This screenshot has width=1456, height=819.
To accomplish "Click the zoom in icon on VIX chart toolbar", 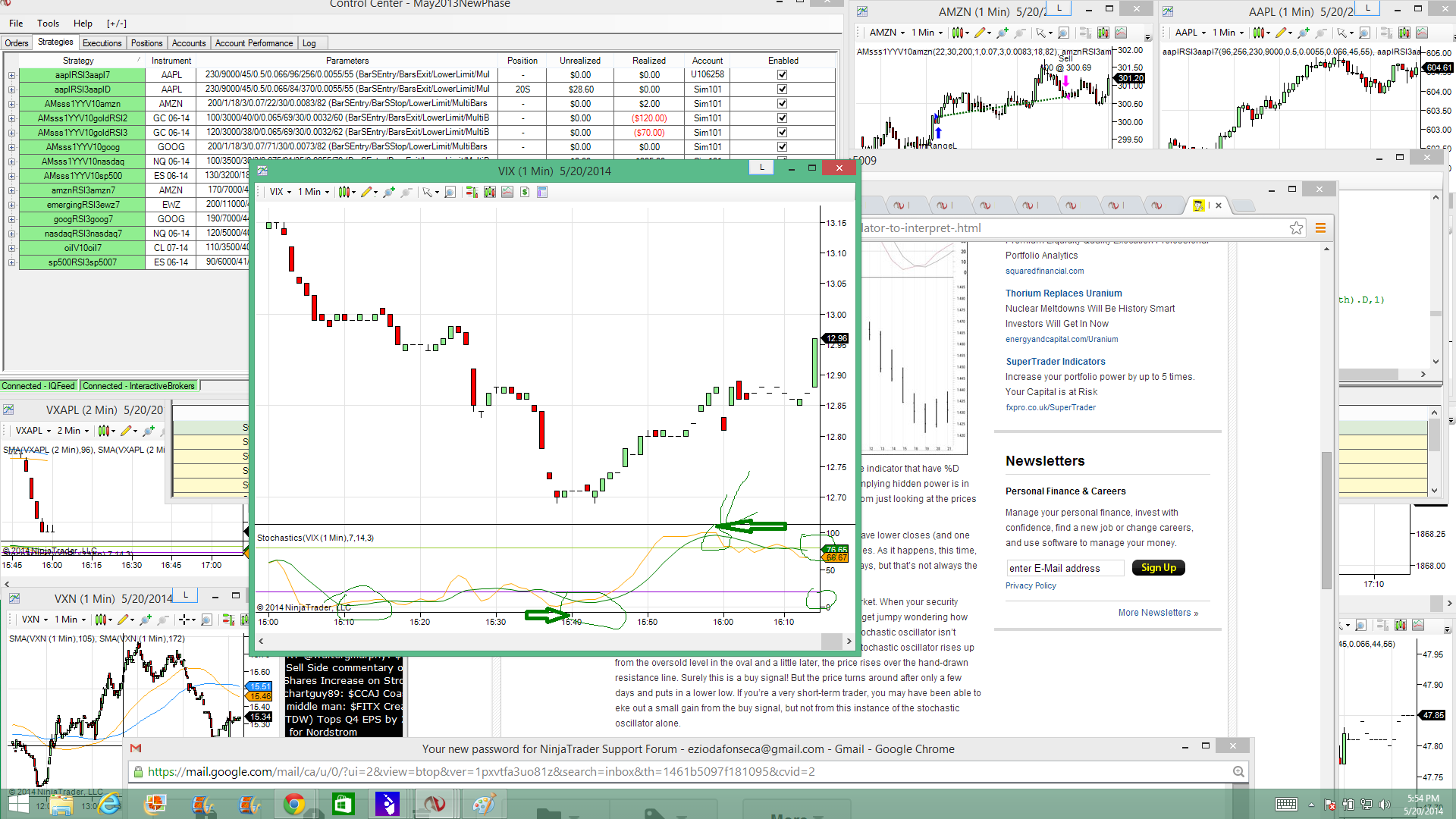I will [x=389, y=192].
